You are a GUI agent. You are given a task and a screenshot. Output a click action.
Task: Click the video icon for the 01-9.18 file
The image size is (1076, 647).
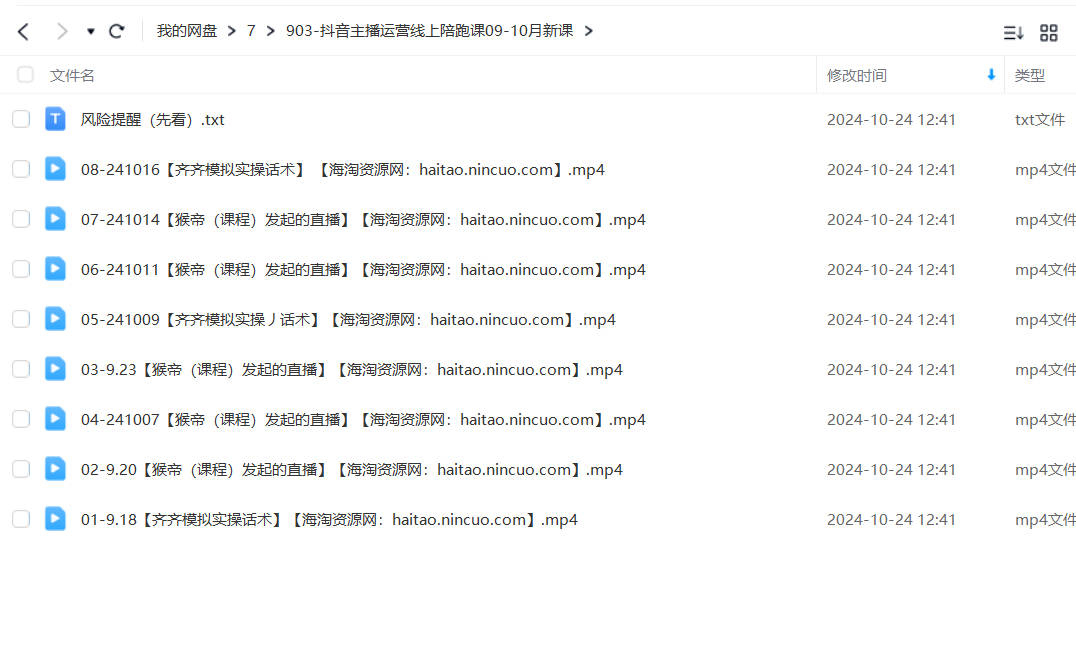pos(56,519)
